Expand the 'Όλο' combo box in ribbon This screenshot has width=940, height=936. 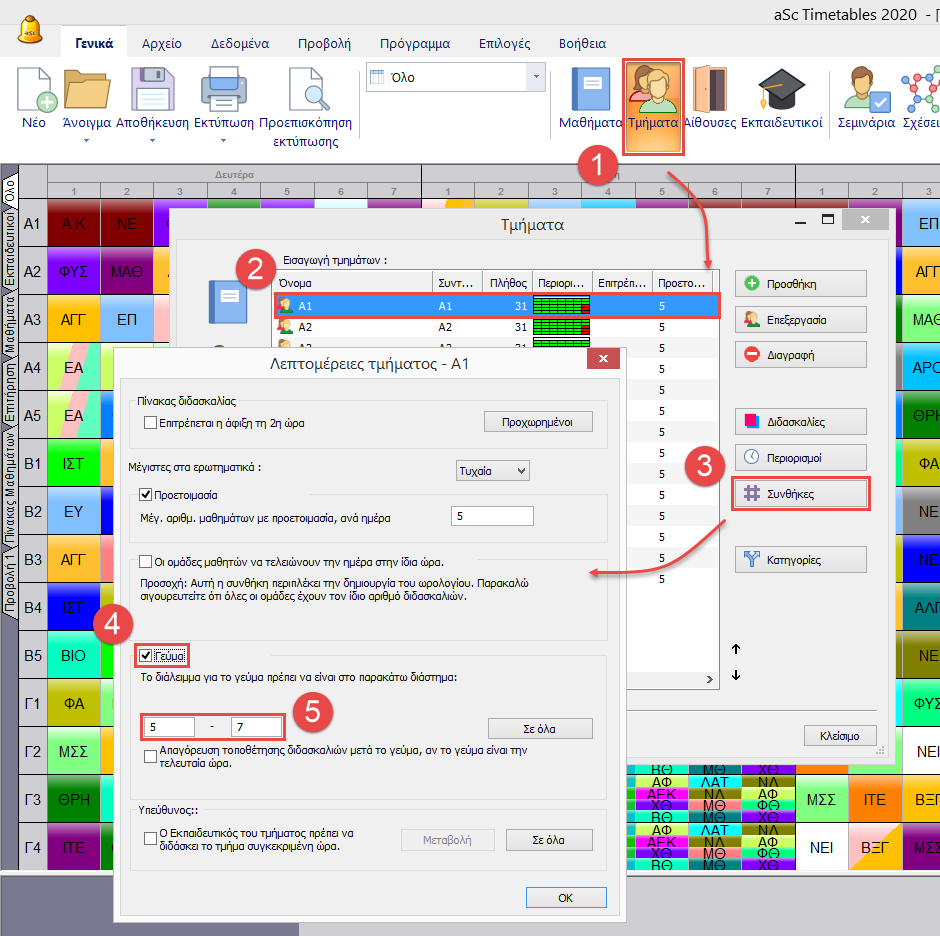point(537,77)
